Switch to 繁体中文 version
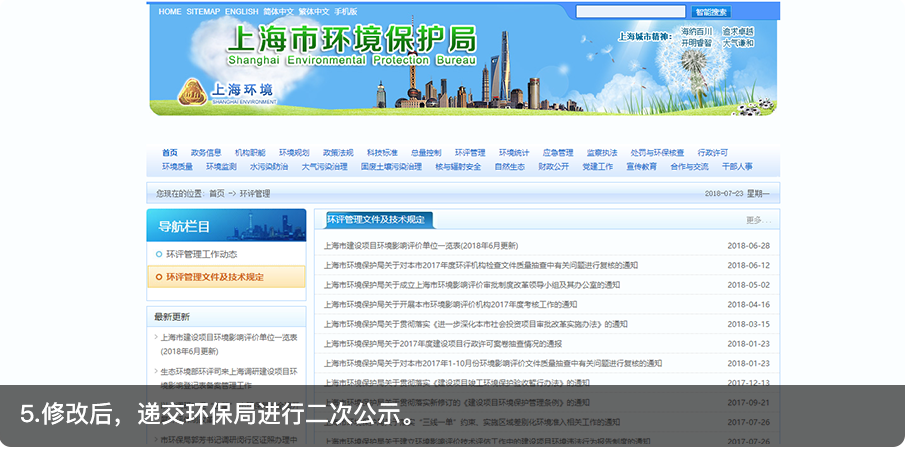The image size is (910, 450). pyautogui.click(x=314, y=12)
